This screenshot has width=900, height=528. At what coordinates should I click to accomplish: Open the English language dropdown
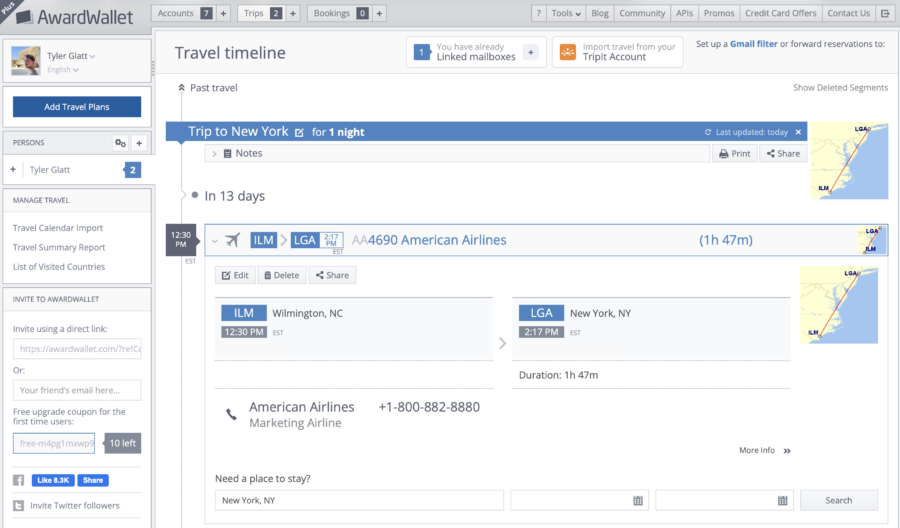pos(63,69)
